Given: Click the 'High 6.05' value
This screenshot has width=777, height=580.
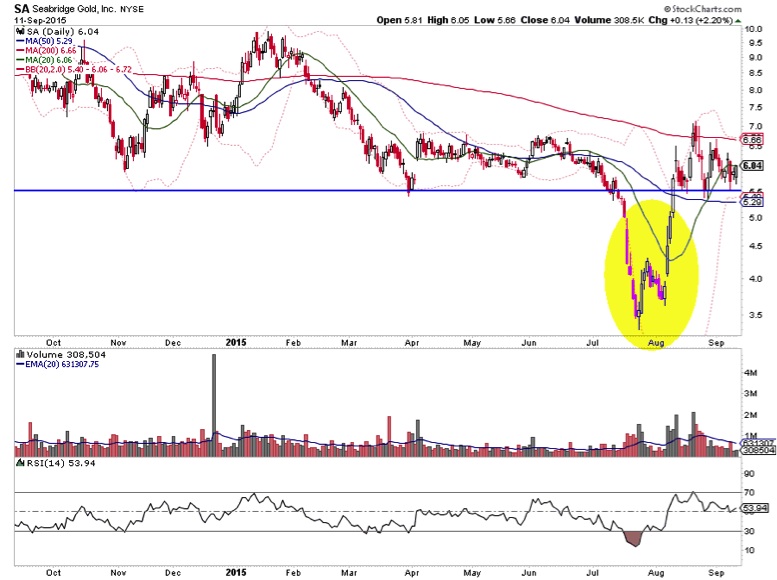Looking at the screenshot, I should coord(447,20).
